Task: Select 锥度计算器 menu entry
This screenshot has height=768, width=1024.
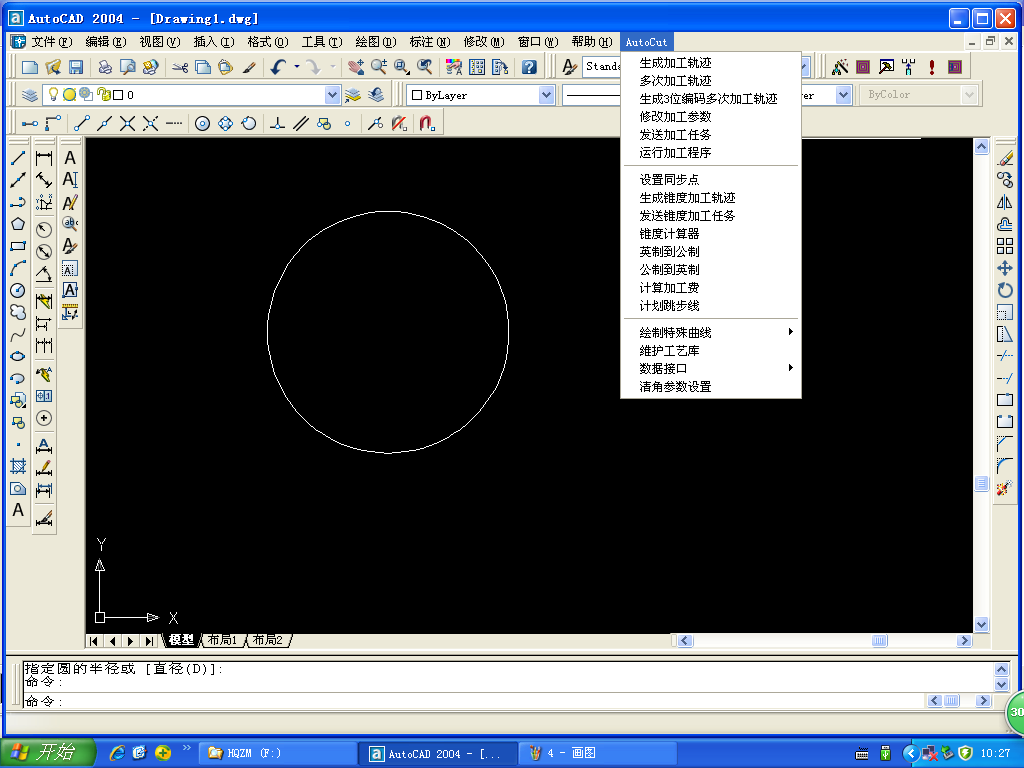Action: click(x=670, y=234)
